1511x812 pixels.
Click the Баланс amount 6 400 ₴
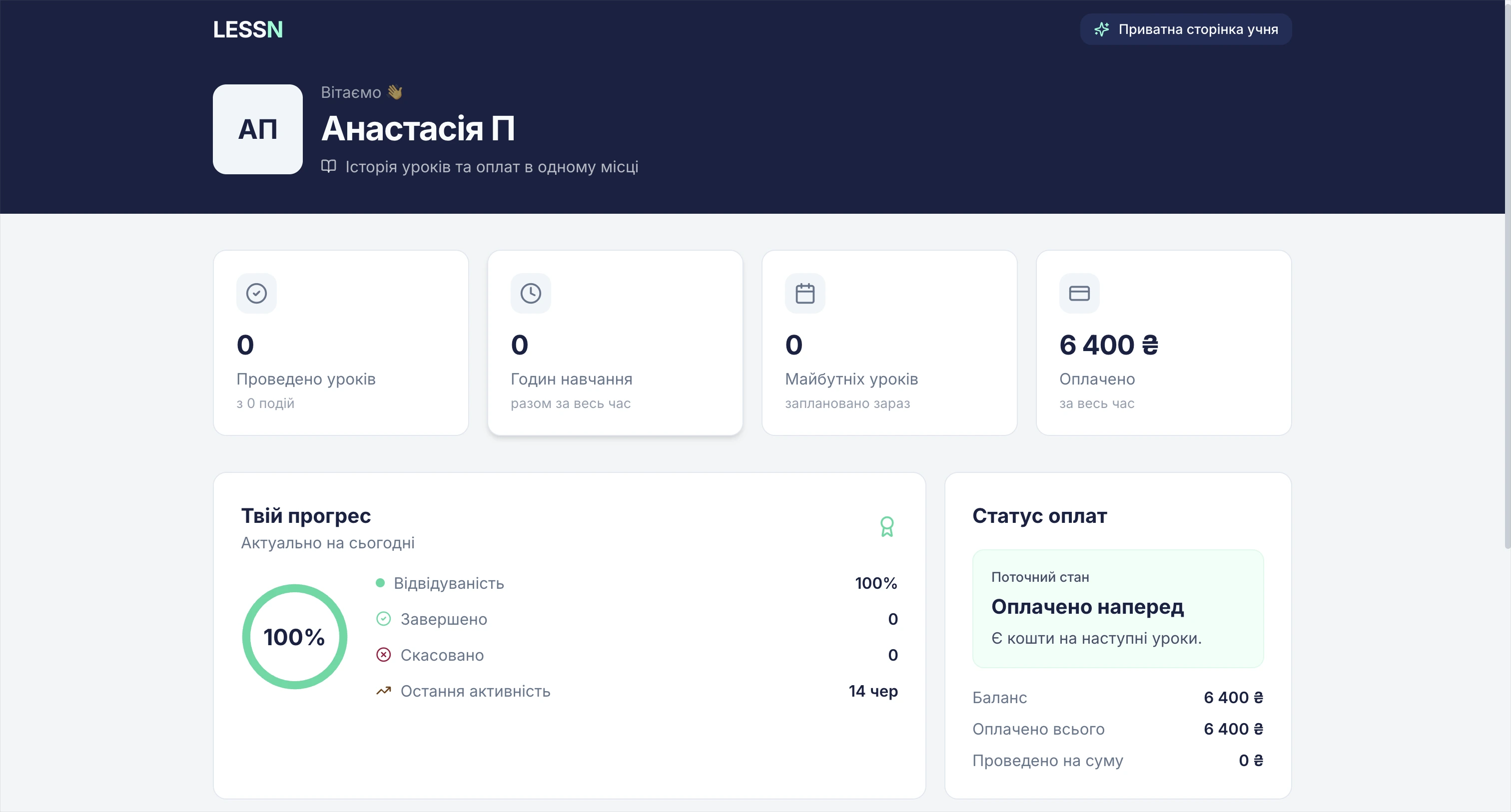(x=1234, y=698)
